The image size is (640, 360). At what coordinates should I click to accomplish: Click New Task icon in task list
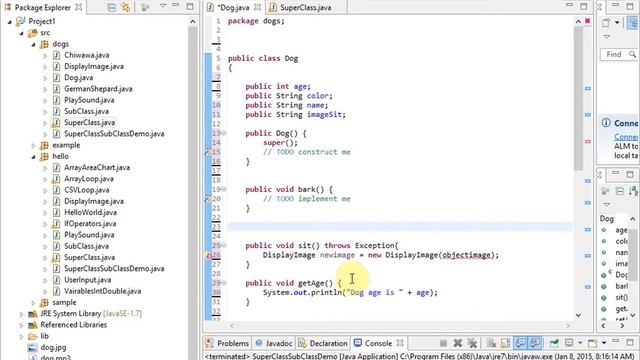pyautogui.click(x=607, y=23)
